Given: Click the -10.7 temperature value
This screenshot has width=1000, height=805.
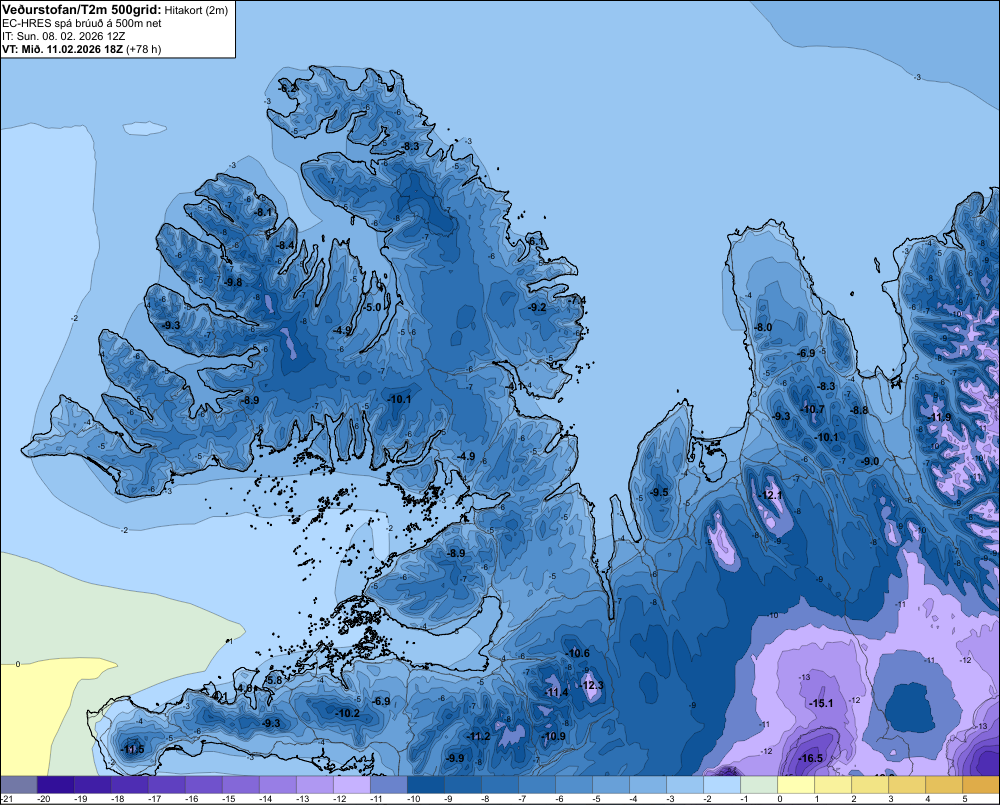Looking at the screenshot, I should 812,410.
